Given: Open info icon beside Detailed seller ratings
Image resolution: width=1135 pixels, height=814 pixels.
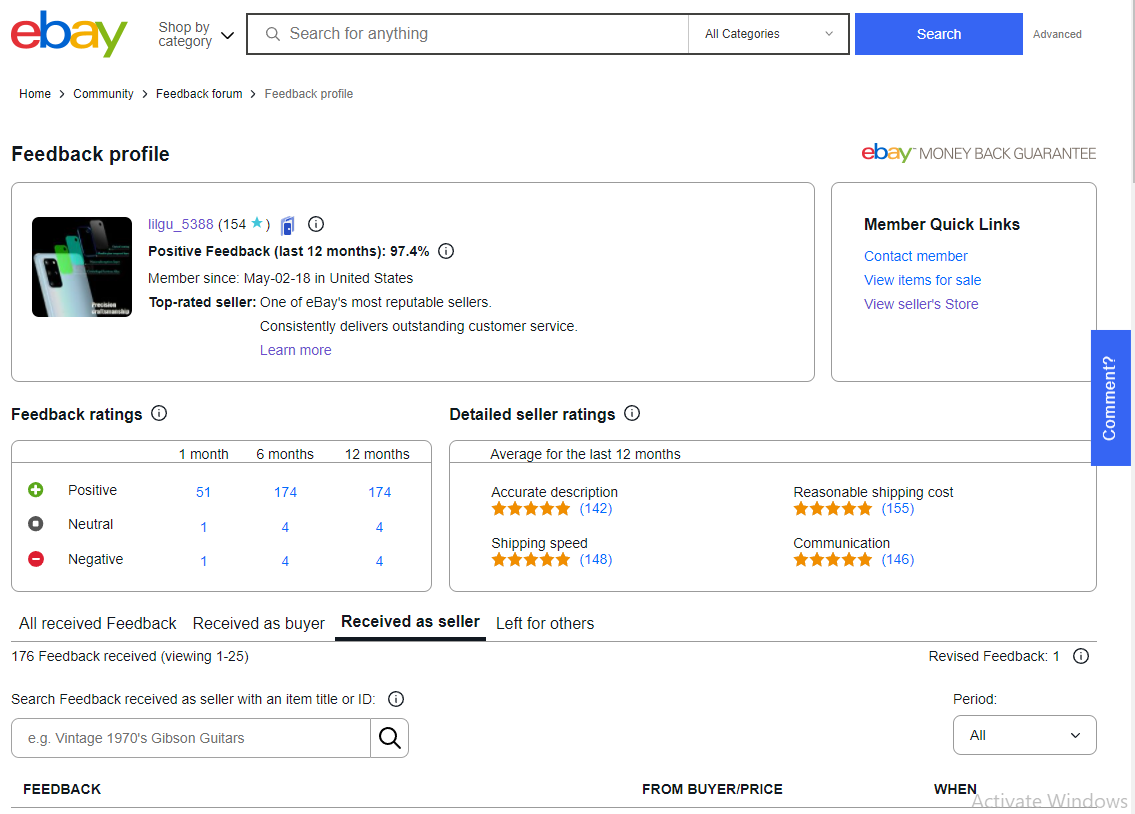Looking at the screenshot, I should pyautogui.click(x=632, y=413).
